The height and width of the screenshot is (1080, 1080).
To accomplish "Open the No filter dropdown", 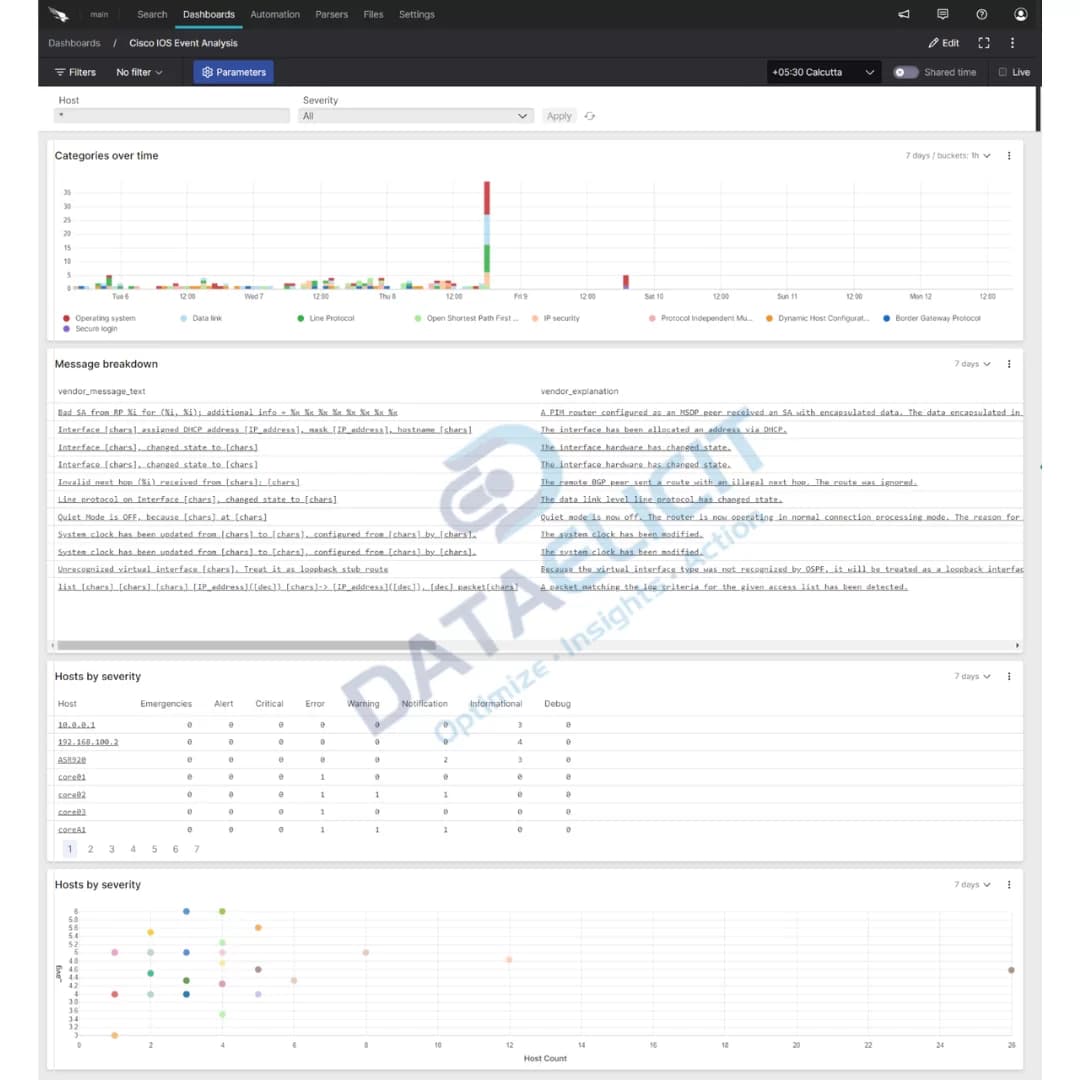I will coord(138,72).
